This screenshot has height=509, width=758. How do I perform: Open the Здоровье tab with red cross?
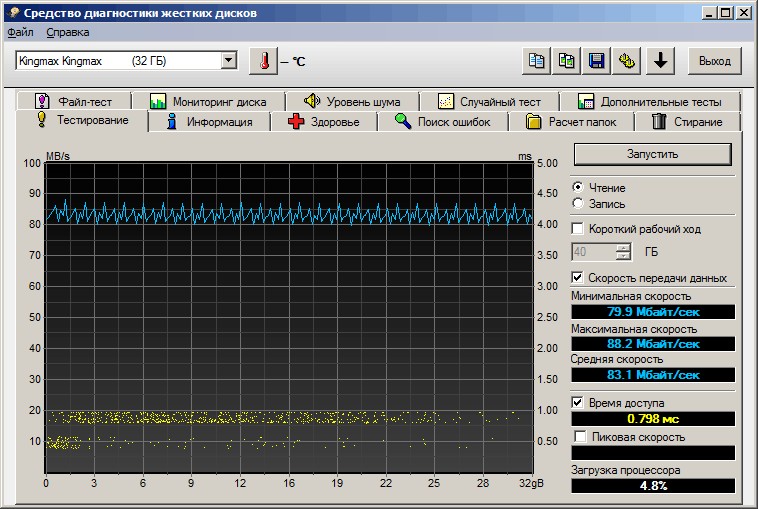coord(323,122)
